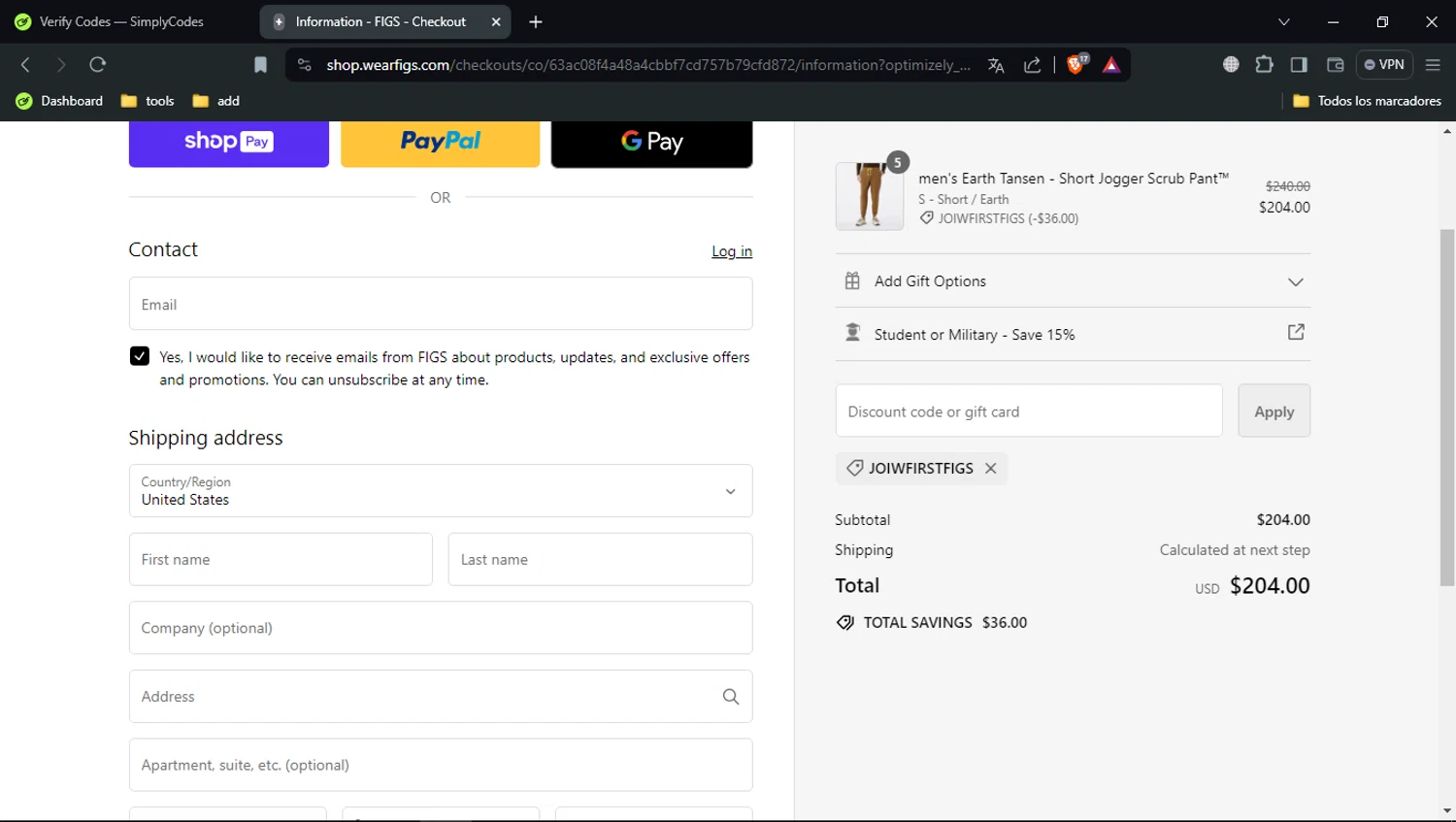Open a new tab with plus button
This screenshot has height=822, width=1456.
[x=536, y=21]
